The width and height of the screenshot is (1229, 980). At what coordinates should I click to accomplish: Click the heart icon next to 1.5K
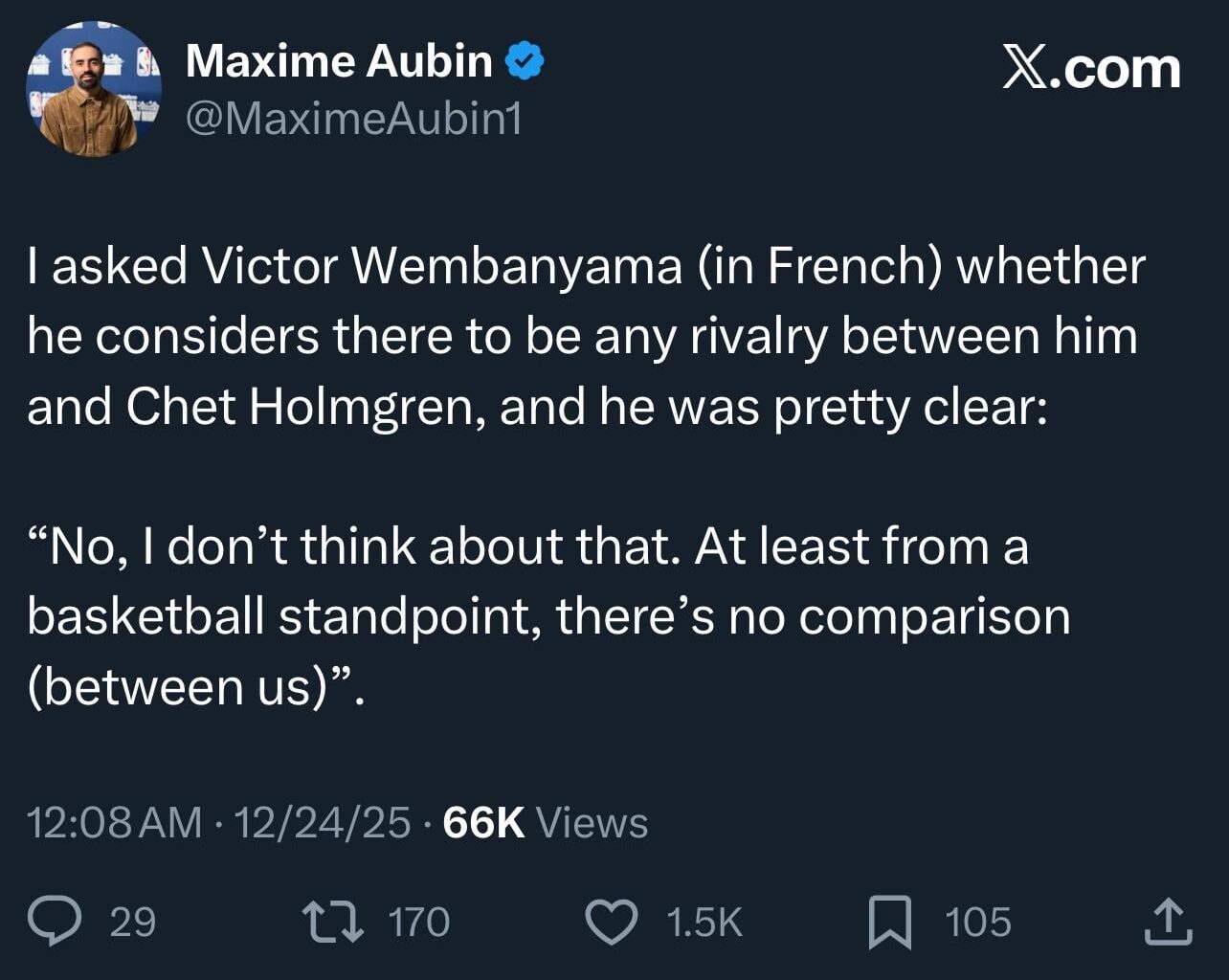coord(613,922)
